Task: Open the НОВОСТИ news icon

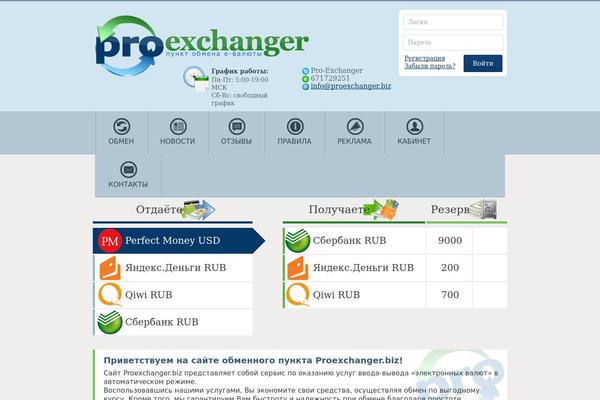Action: click(178, 126)
